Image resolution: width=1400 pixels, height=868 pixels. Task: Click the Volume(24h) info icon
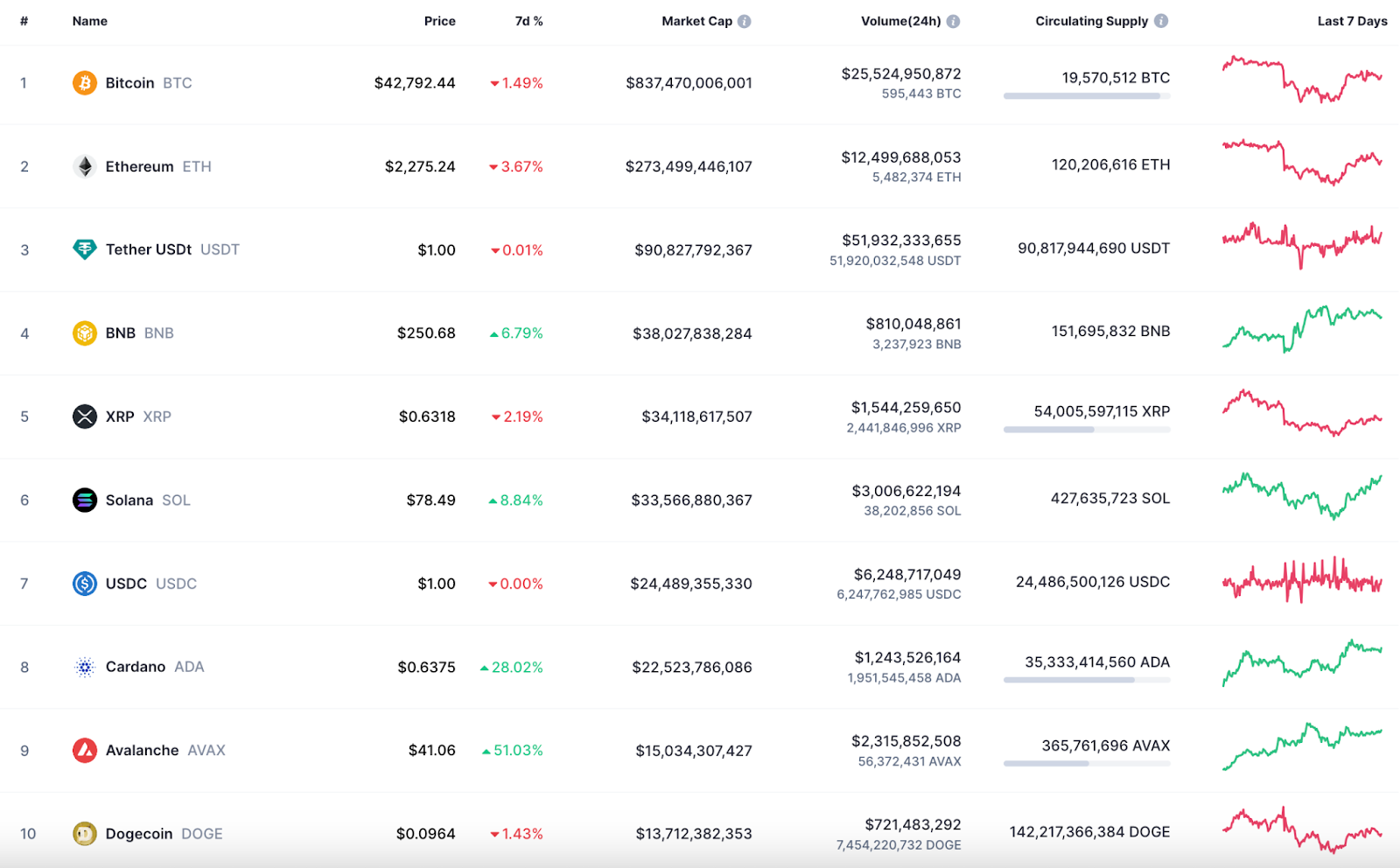coord(953,21)
